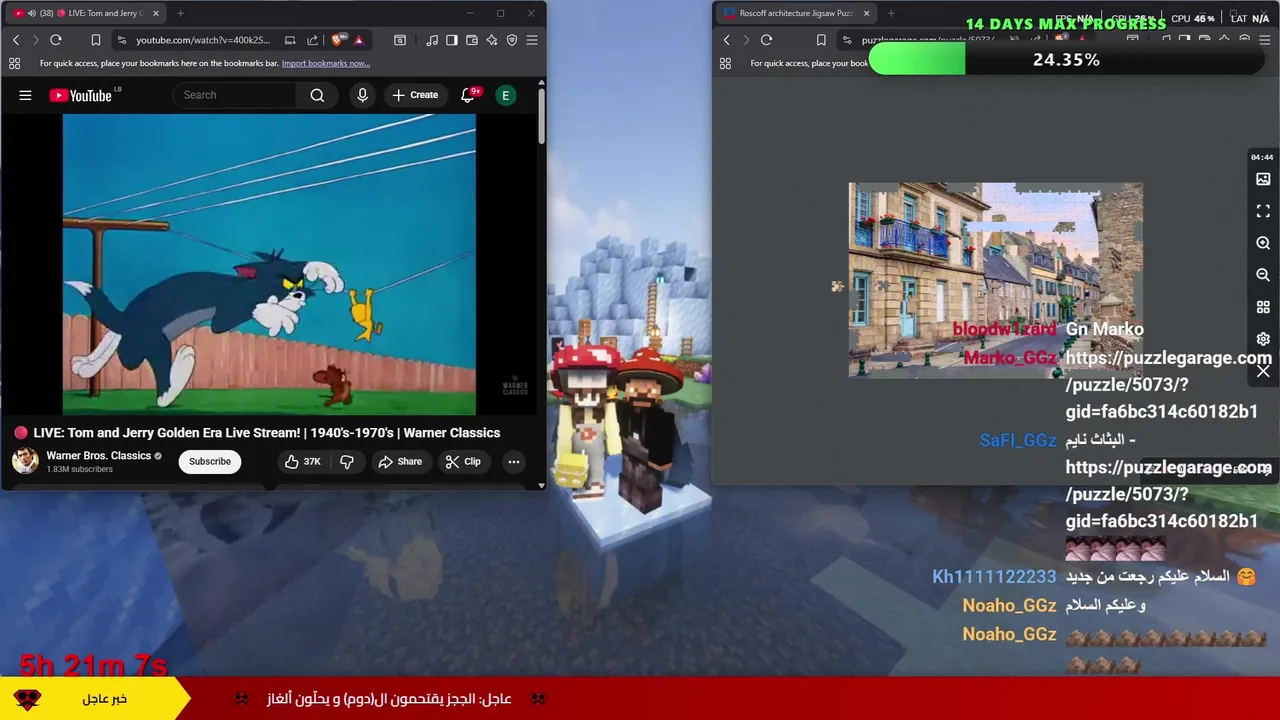Click the YouTube search magnifier button
The width and height of the screenshot is (1280, 720).
[x=317, y=95]
